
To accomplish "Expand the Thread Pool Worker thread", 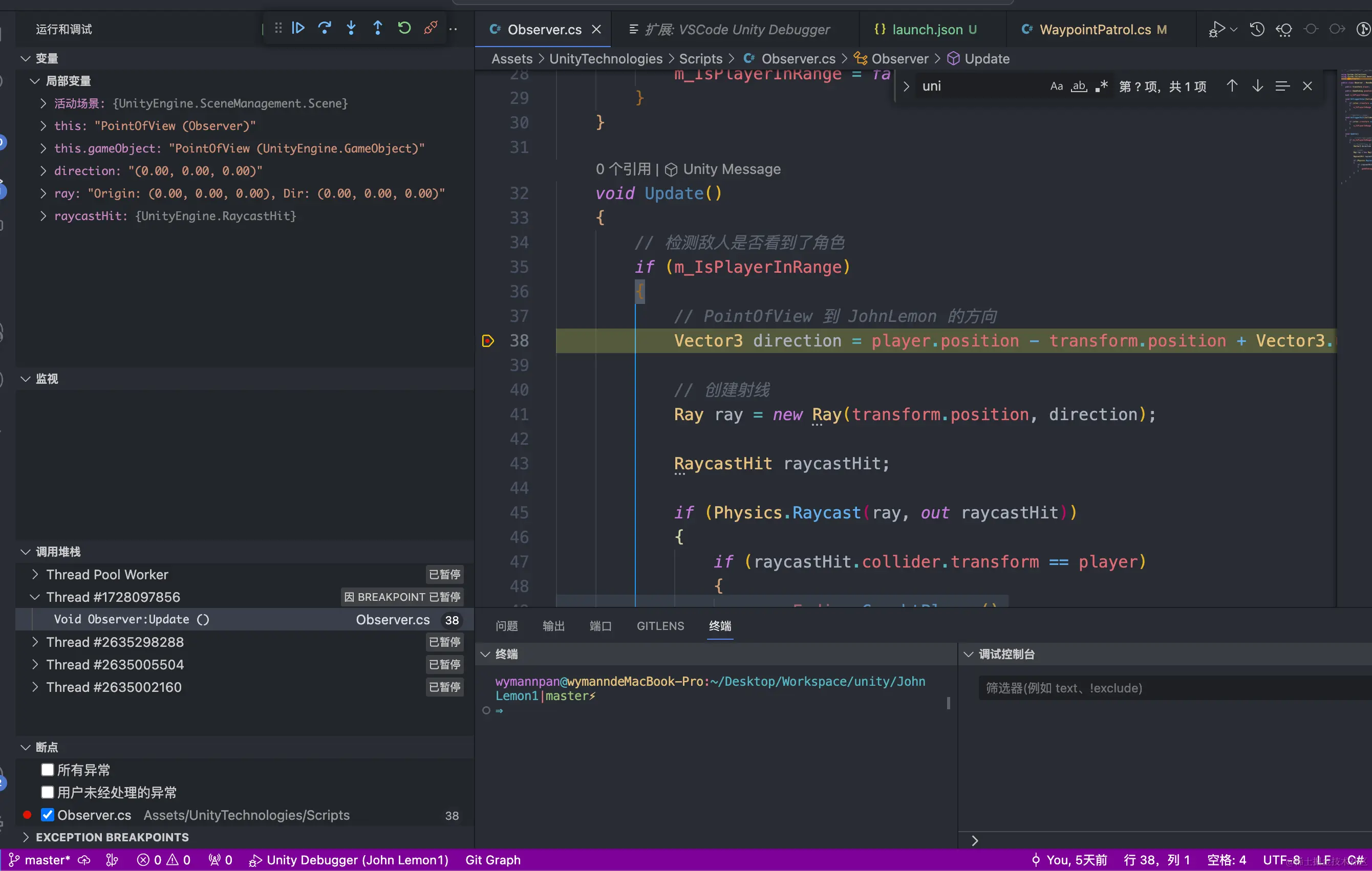I will [35, 574].
